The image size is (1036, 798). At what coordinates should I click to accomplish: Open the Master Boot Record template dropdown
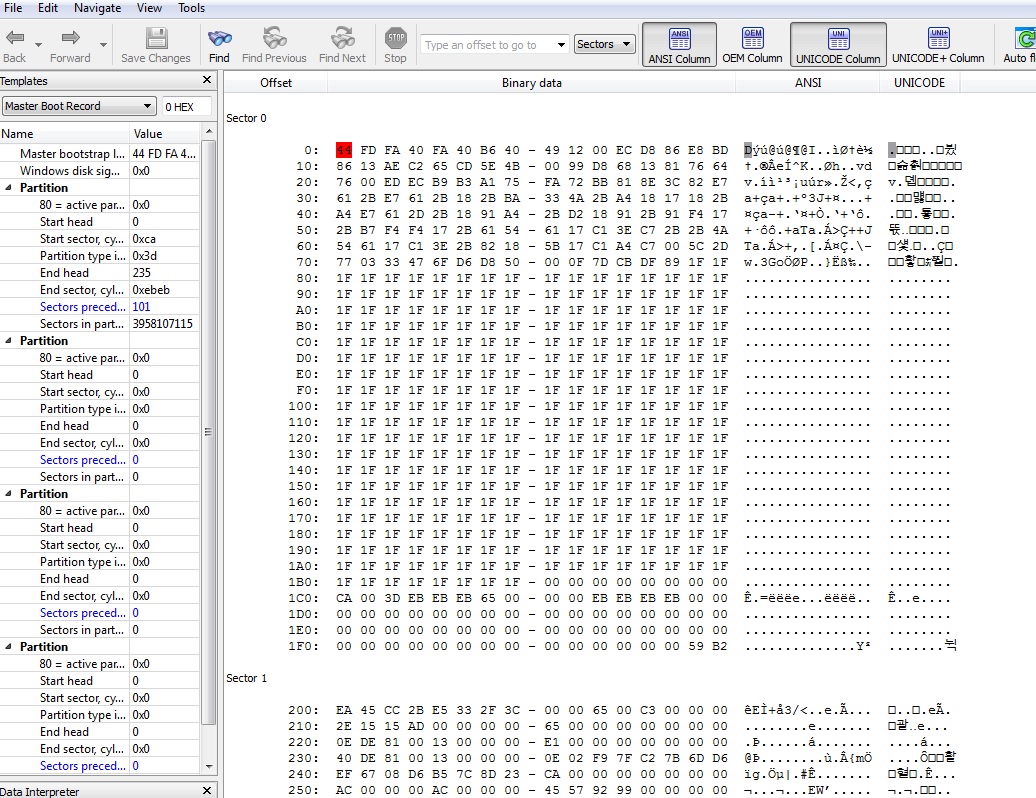(79, 106)
